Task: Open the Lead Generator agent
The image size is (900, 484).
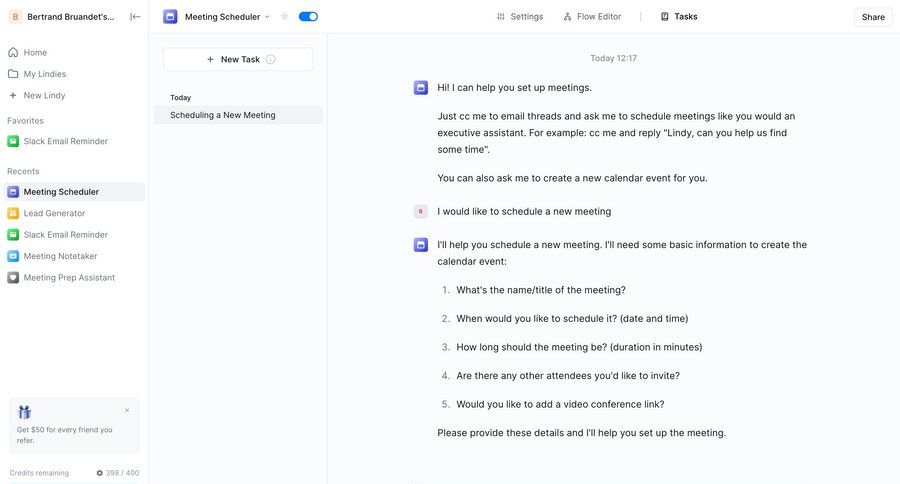Action: [x=73, y=213]
